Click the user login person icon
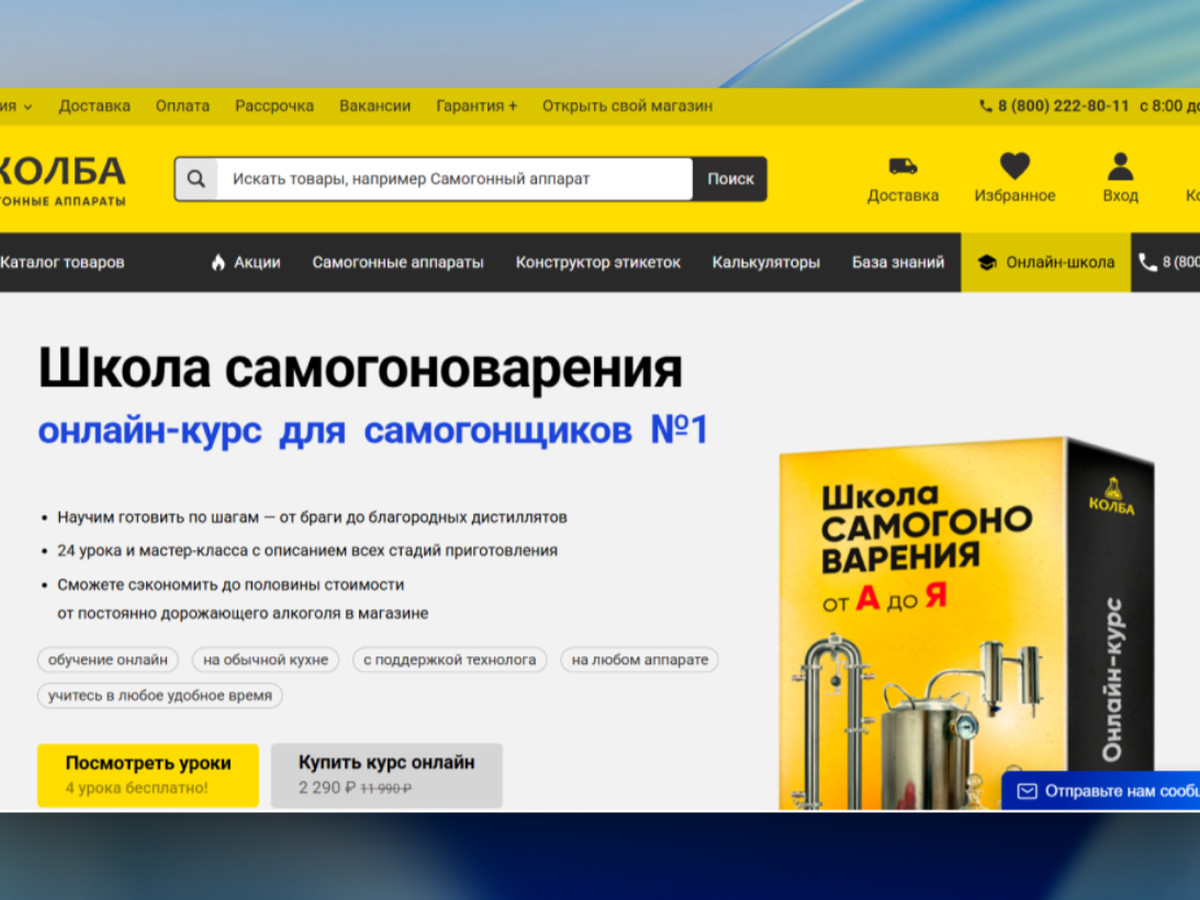Screen dimensions: 1200x900 [x=1120, y=165]
